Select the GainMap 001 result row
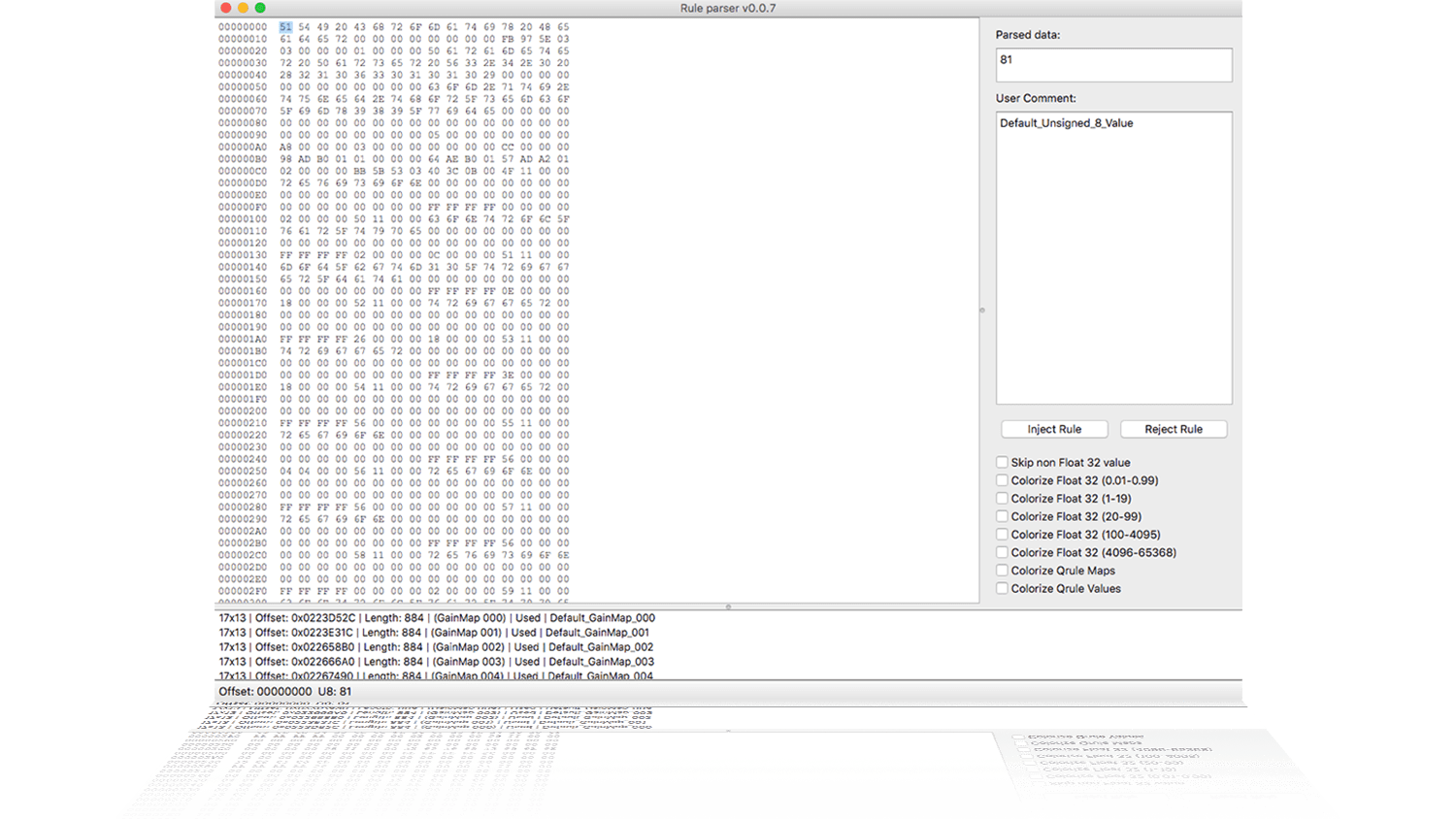 click(x=437, y=632)
